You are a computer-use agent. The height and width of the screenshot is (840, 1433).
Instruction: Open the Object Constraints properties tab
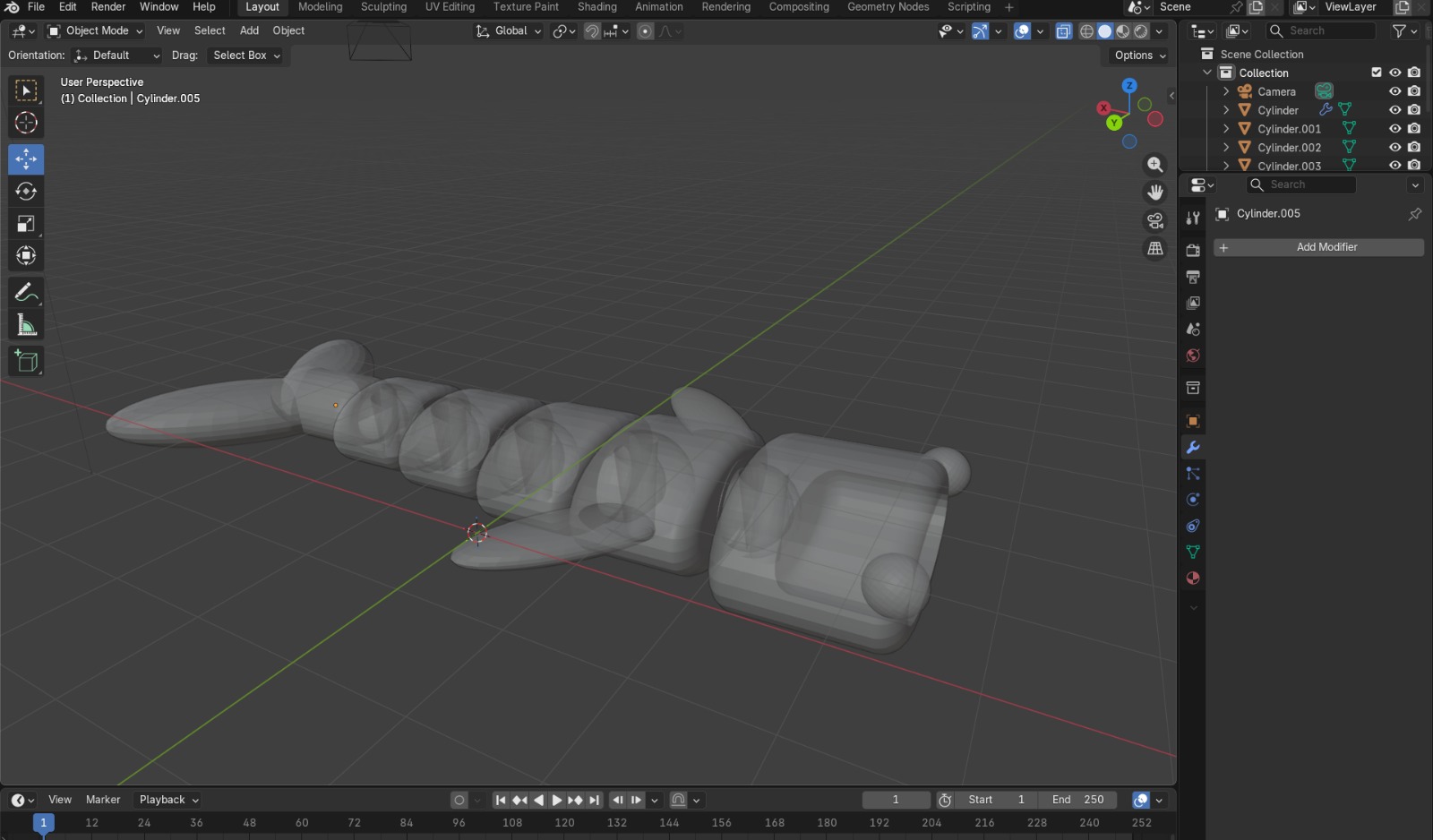(1193, 526)
